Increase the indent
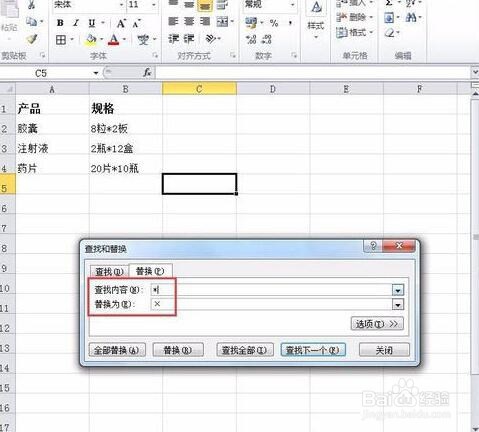This screenshot has width=479, height=432. pos(189,39)
